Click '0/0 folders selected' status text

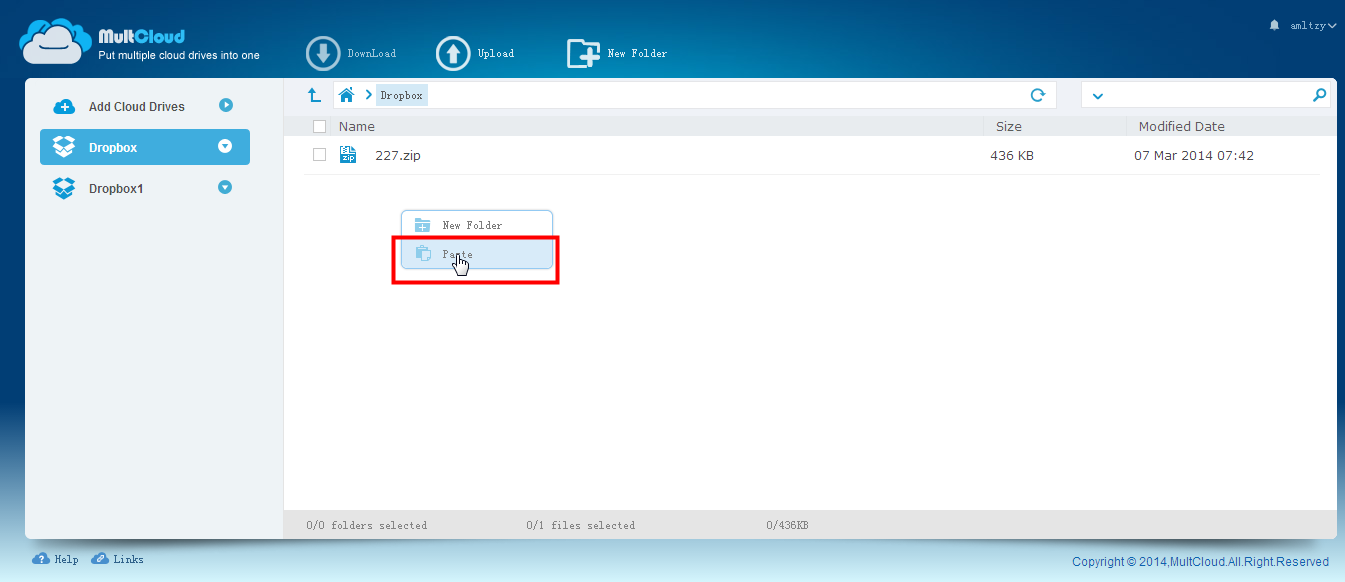tap(366, 525)
